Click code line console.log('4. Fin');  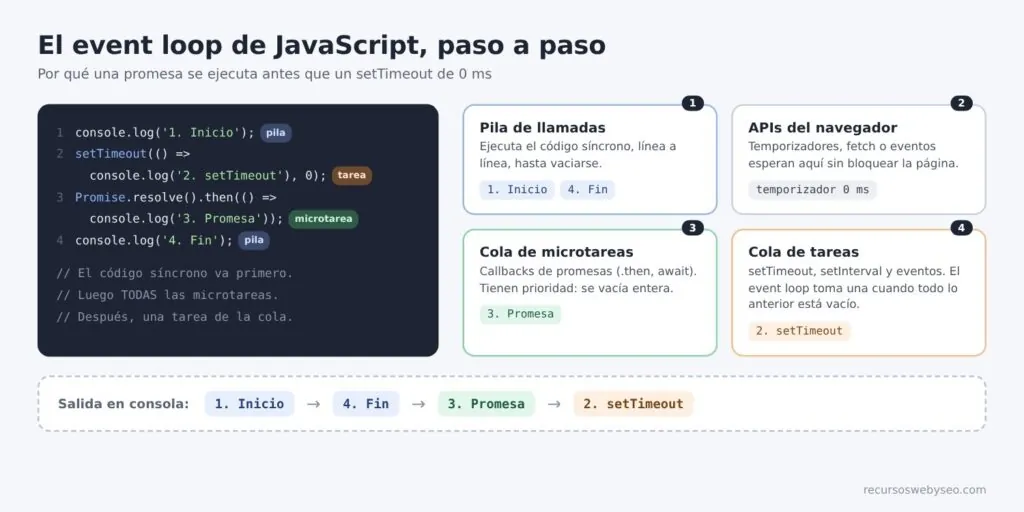153,240
